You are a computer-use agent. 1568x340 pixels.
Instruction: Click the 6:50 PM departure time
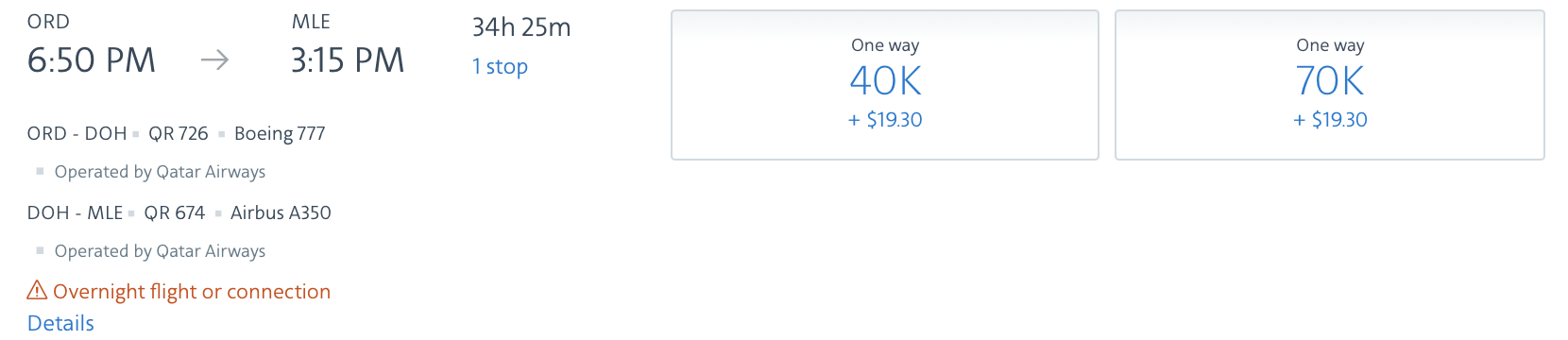coord(92,60)
